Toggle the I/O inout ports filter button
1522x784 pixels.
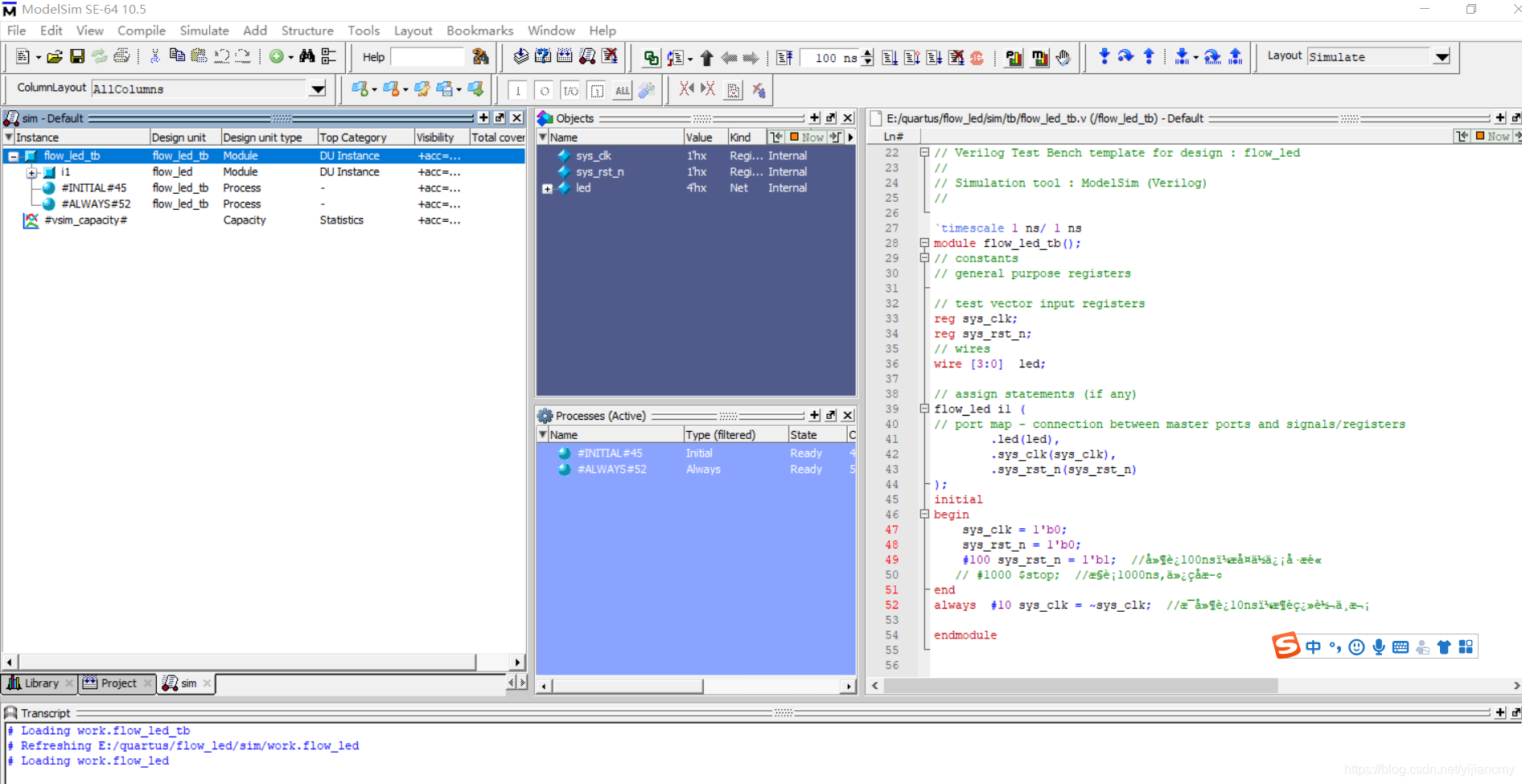pos(570,90)
